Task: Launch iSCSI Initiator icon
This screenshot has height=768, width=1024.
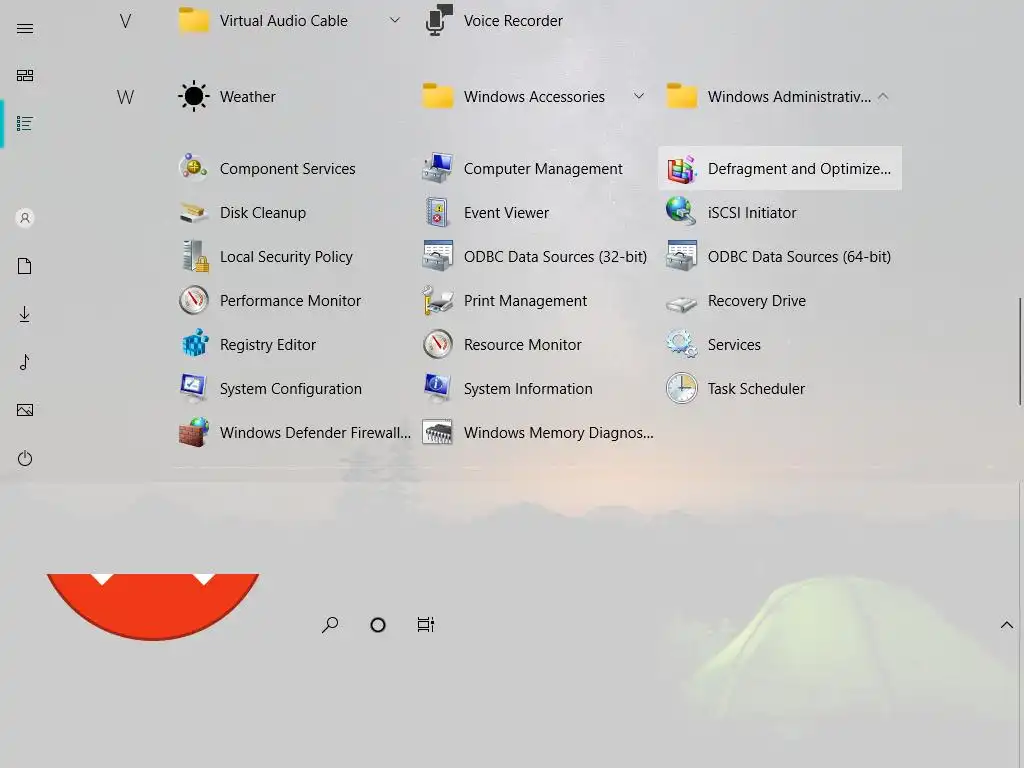Action: coord(681,212)
